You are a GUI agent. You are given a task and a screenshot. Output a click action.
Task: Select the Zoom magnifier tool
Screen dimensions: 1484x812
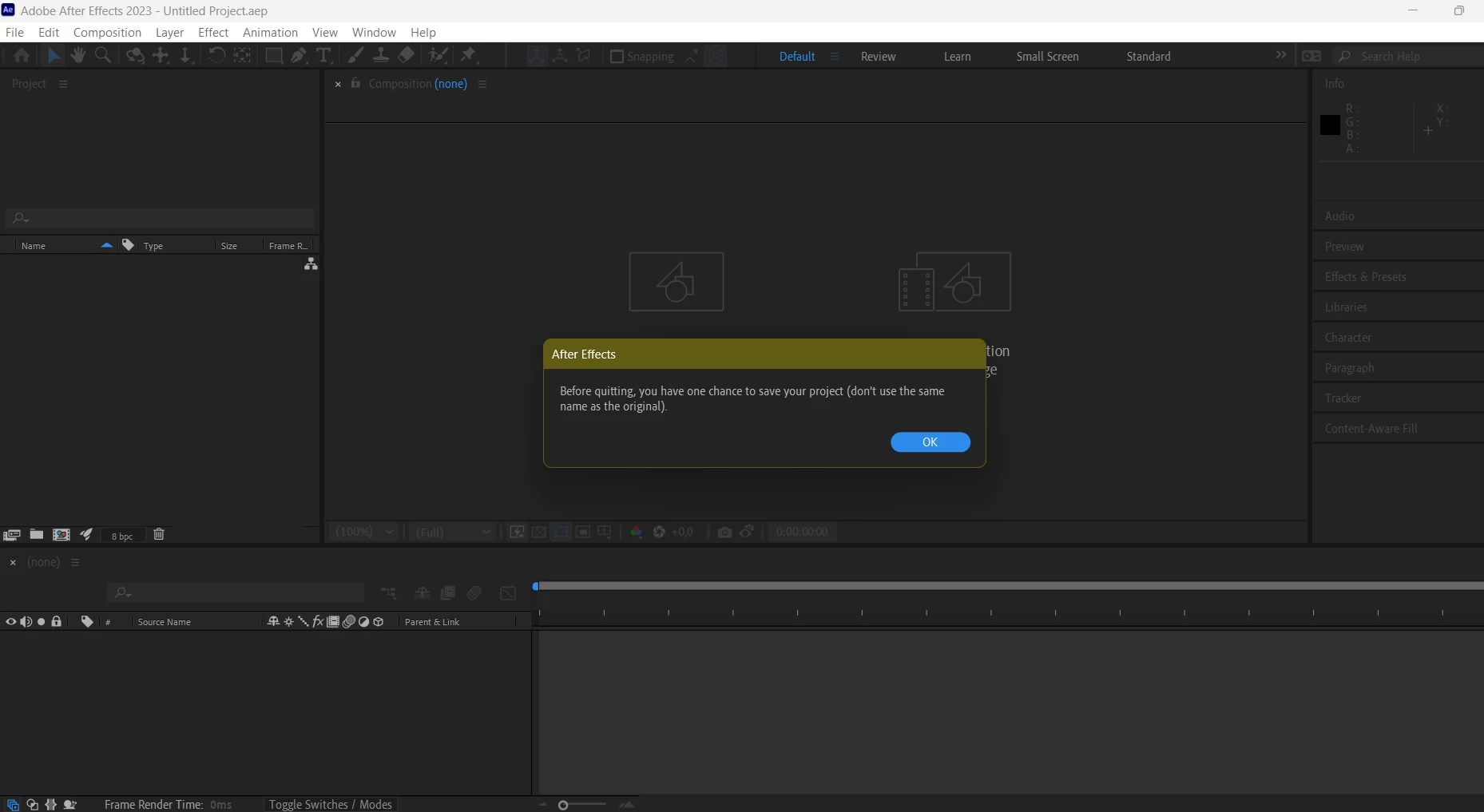(103, 55)
